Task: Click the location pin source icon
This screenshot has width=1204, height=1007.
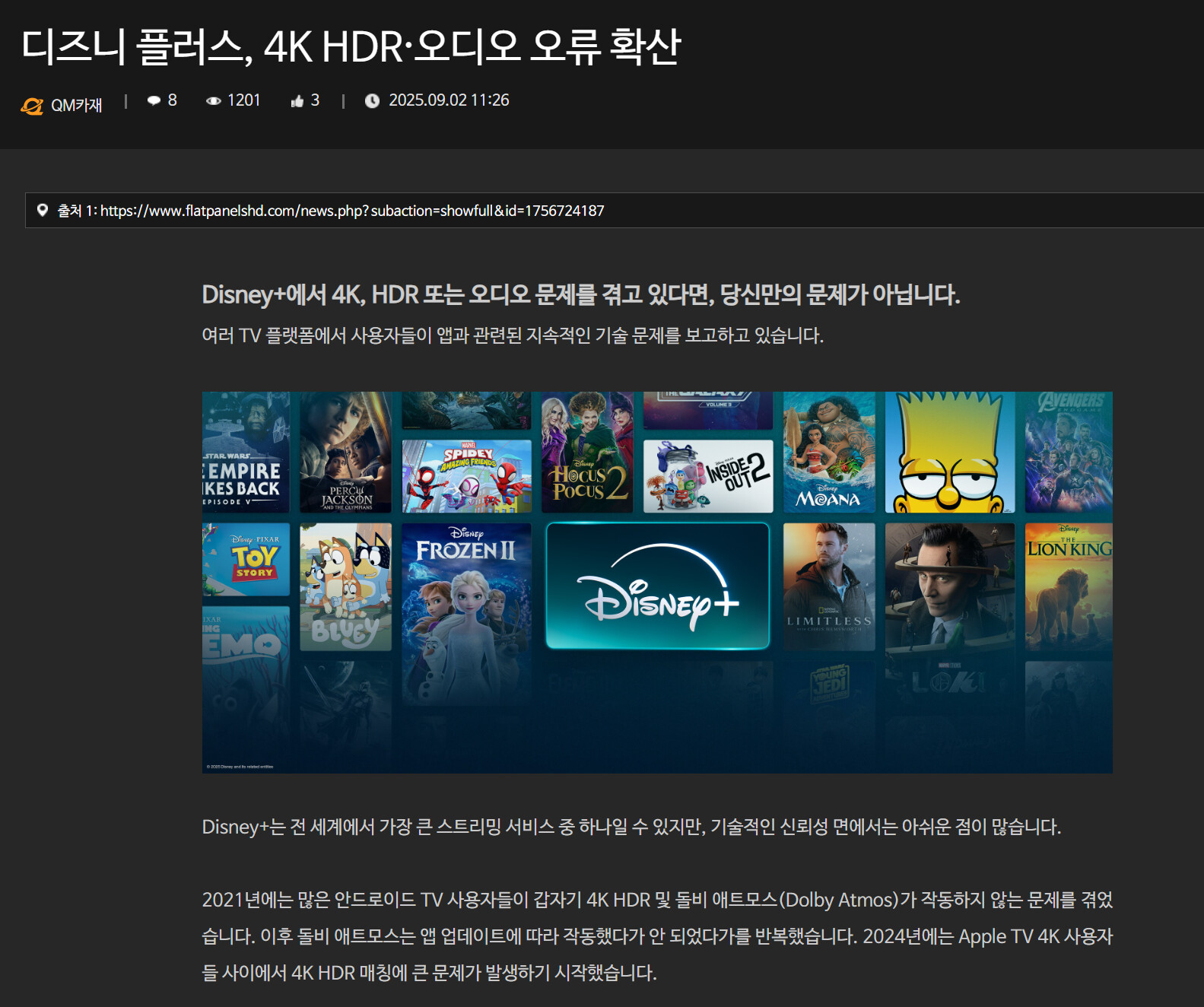Action: point(43,210)
